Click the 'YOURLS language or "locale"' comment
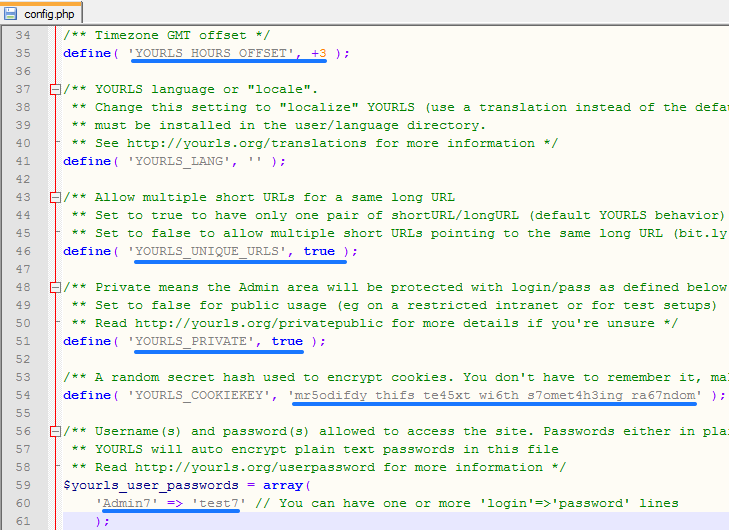Viewport: 729px width, 530px height. coord(191,89)
